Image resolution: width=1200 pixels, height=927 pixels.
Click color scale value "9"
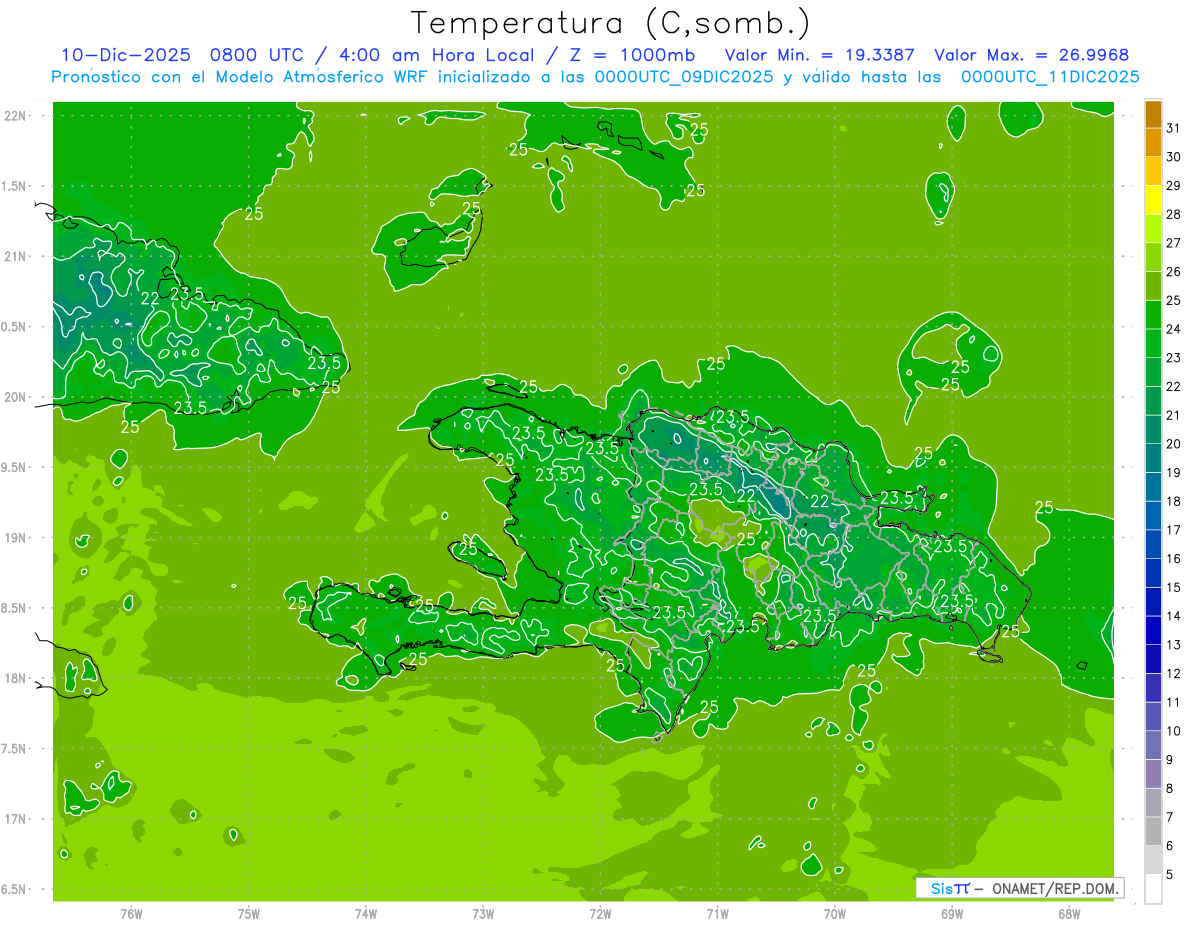[1170, 760]
